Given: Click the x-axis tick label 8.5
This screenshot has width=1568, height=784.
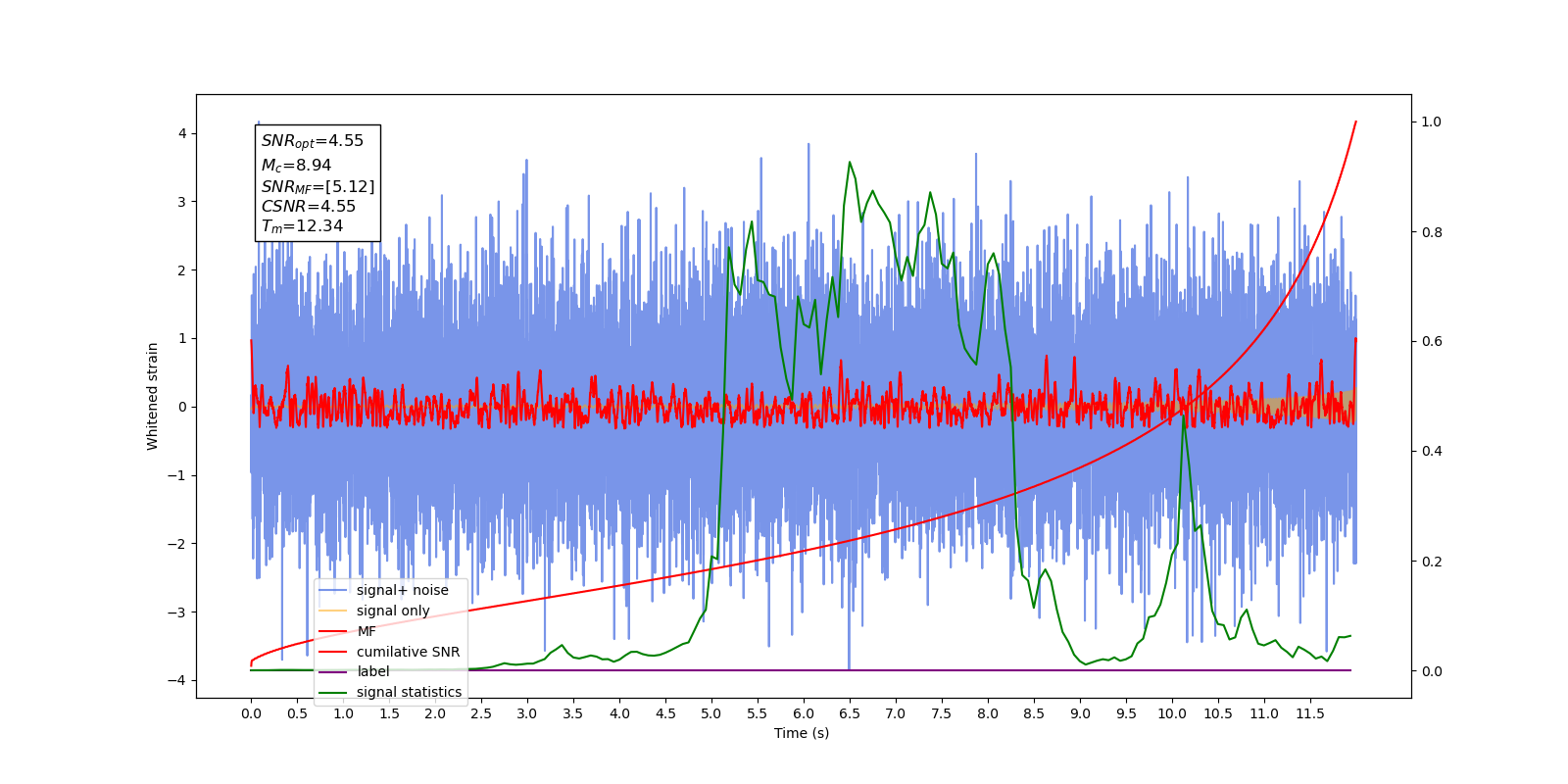Looking at the screenshot, I should tap(1034, 713).
